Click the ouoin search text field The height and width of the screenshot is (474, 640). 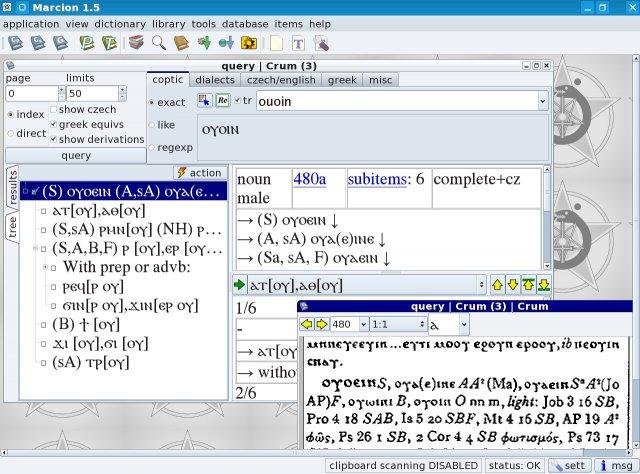pyautogui.click(x=397, y=101)
